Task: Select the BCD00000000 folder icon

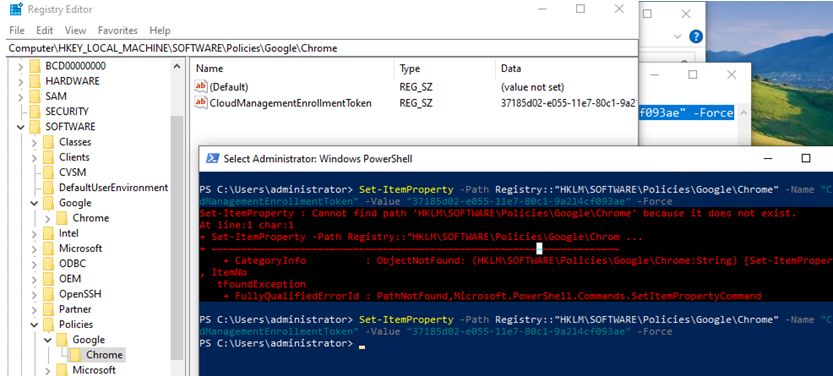Action: click(x=35, y=66)
